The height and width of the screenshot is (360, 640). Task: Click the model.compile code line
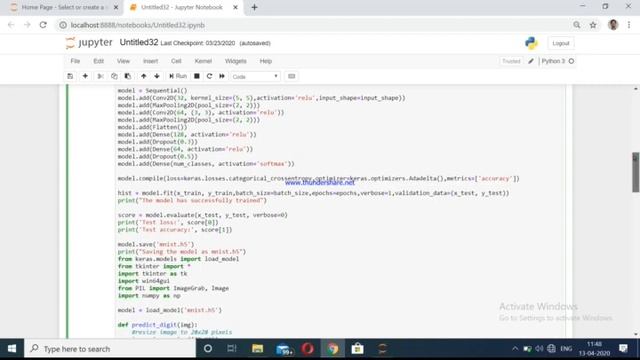318,178
